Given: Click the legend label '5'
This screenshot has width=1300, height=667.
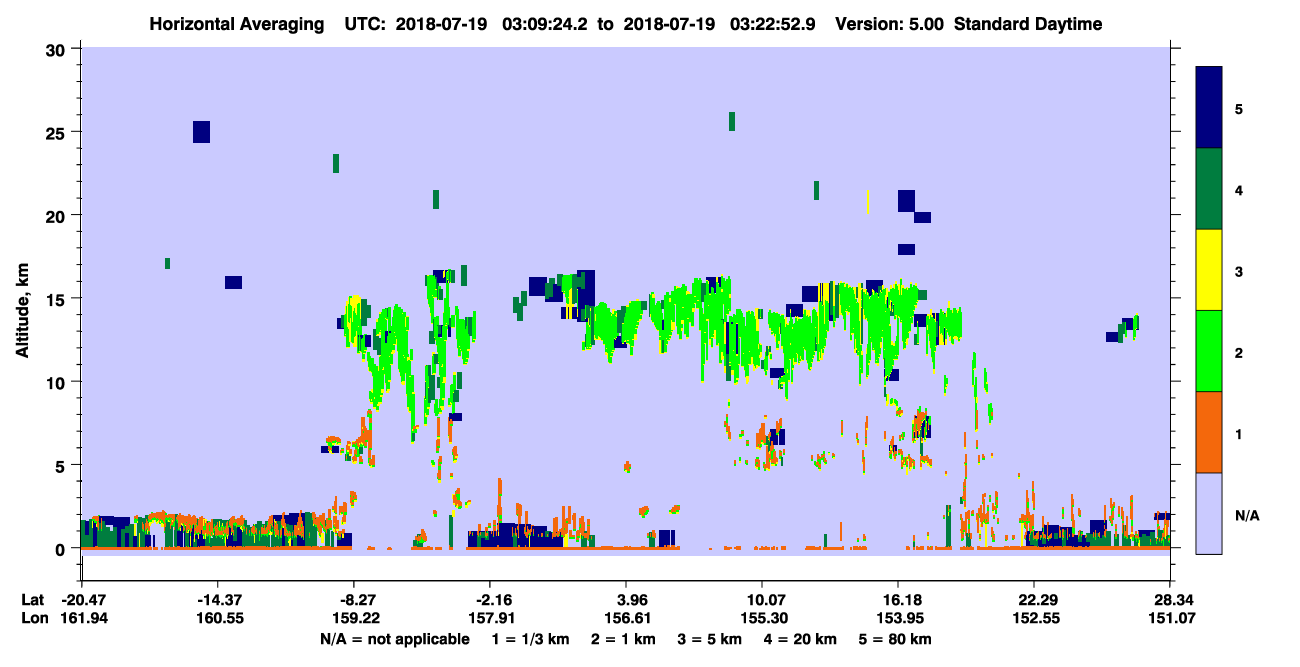Looking at the screenshot, I should coord(1239,108).
